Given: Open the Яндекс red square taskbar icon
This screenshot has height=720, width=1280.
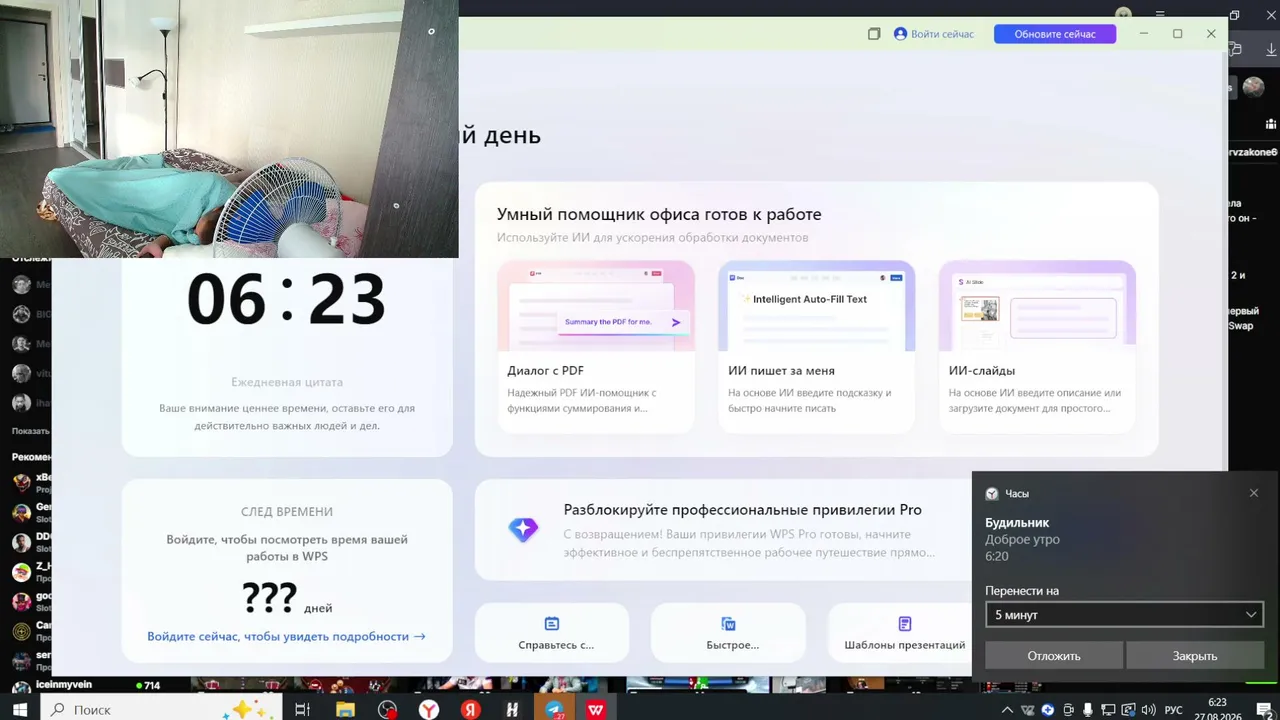Looking at the screenshot, I should 471,709.
